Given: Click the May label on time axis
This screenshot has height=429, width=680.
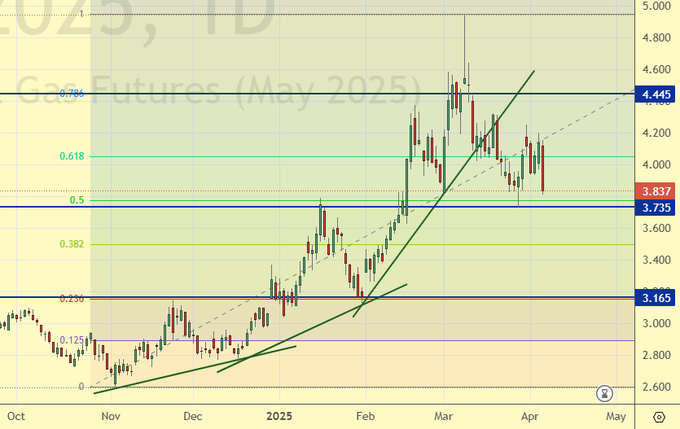Looking at the screenshot, I should tap(616, 415).
